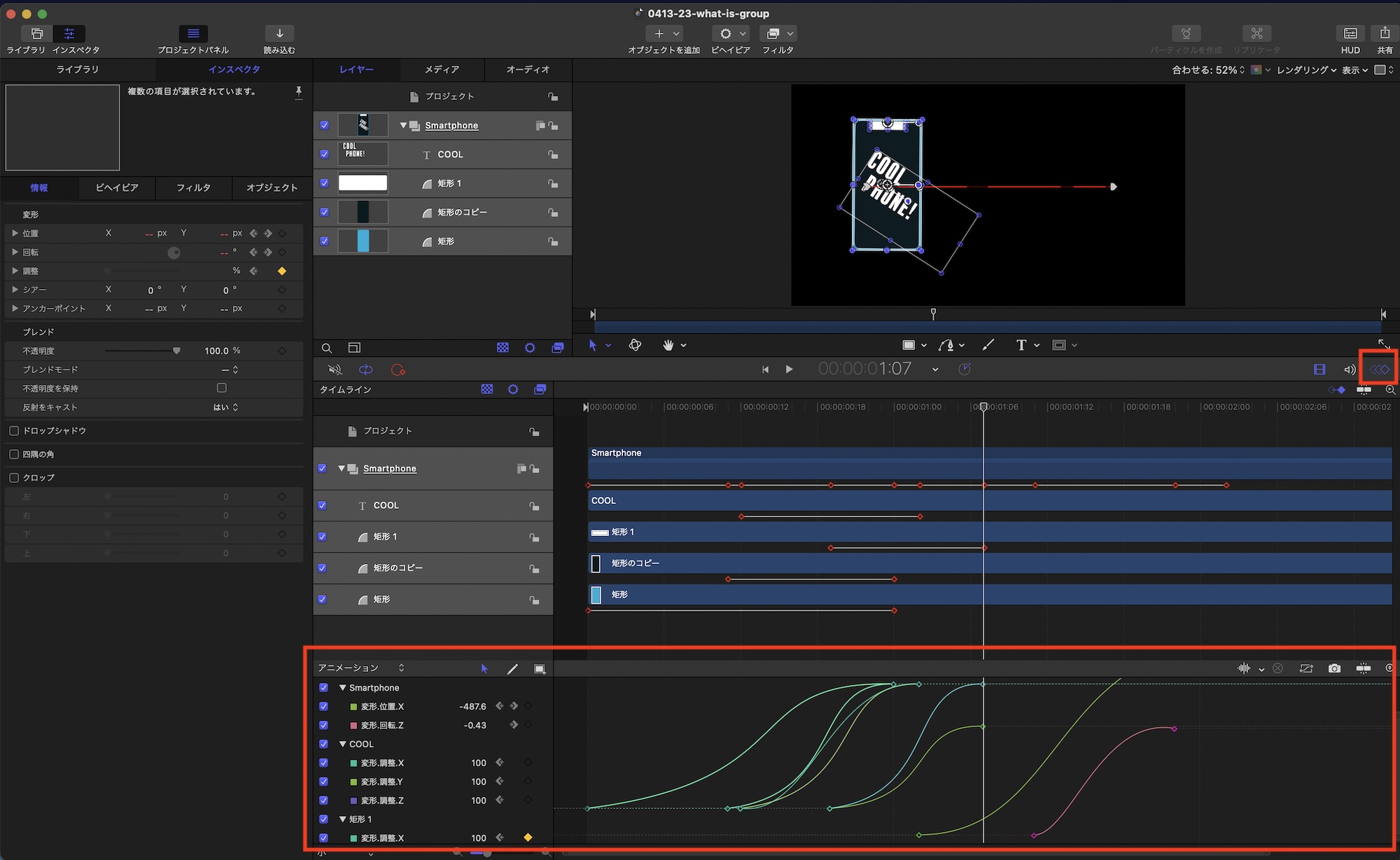Open the HUD panel icon
This screenshot has width=1400, height=860.
pyautogui.click(x=1350, y=34)
